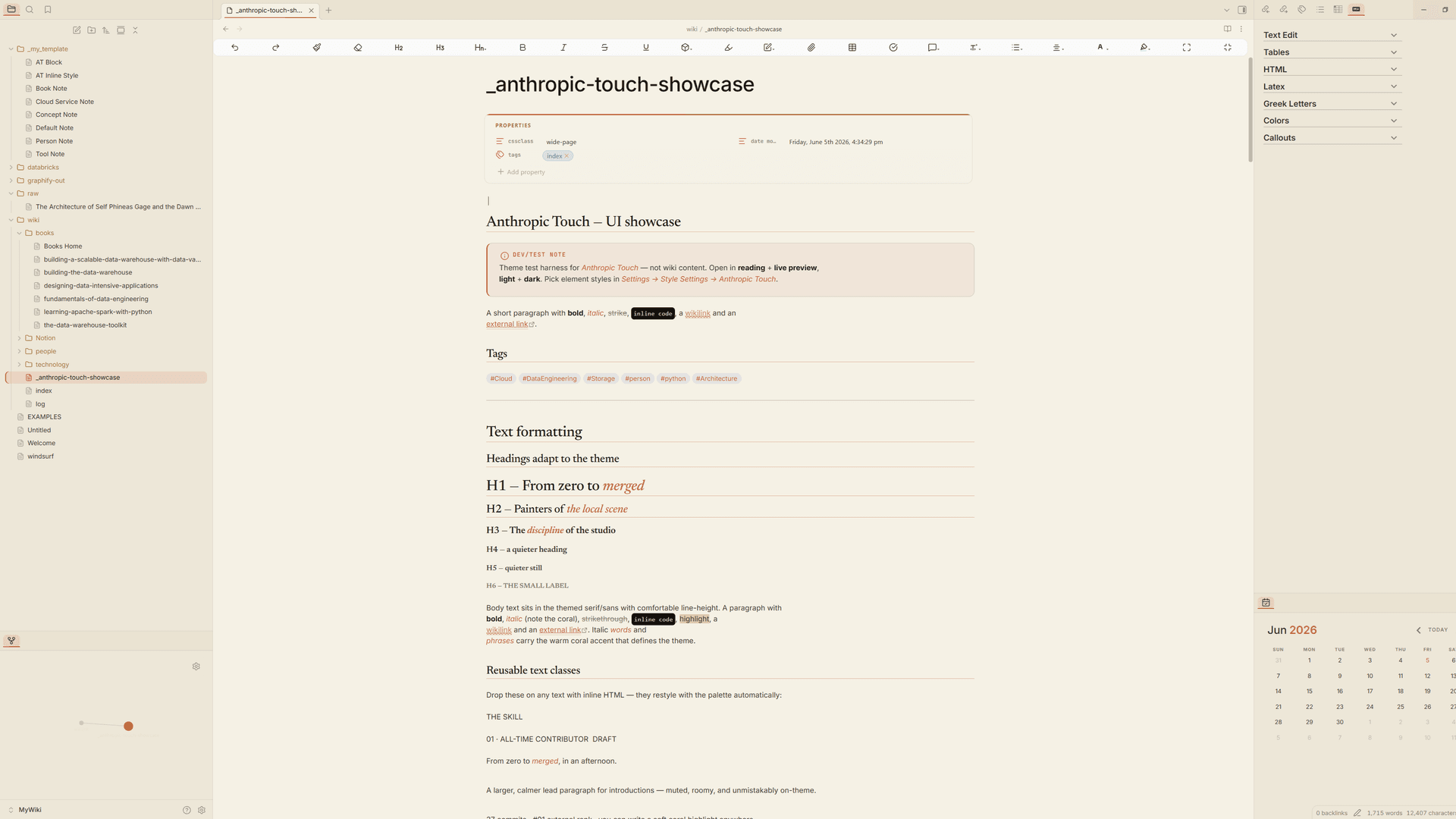The width and height of the screenshot is (1456, 819).
Task: Toggle underline formatting in the toolbar
Action: (x=646, y=48)
